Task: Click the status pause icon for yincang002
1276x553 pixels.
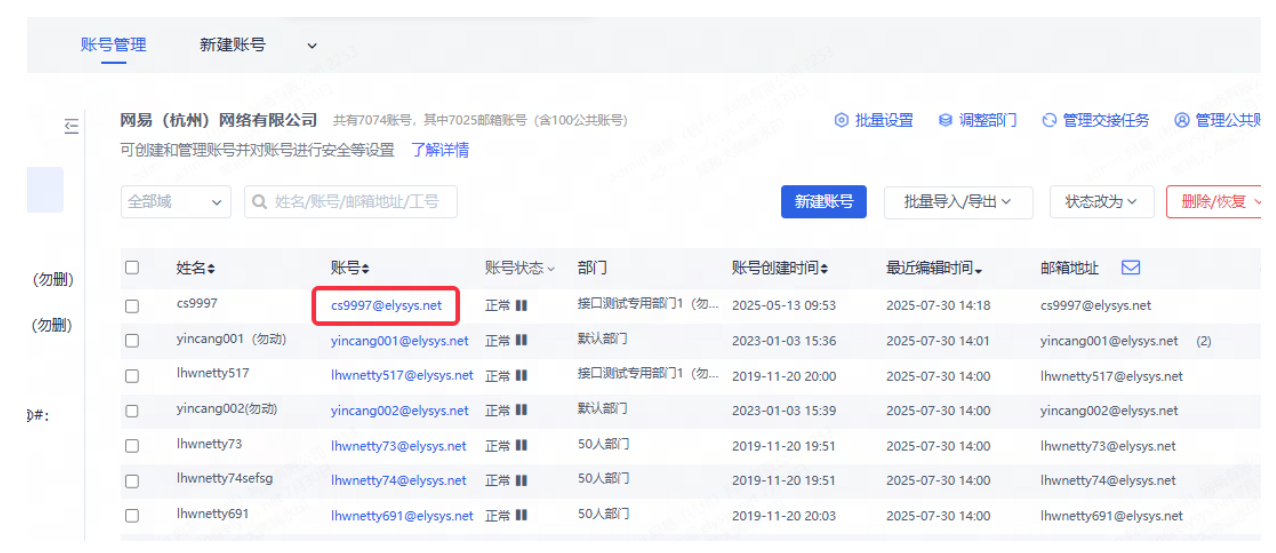Action: coord(522,411)
